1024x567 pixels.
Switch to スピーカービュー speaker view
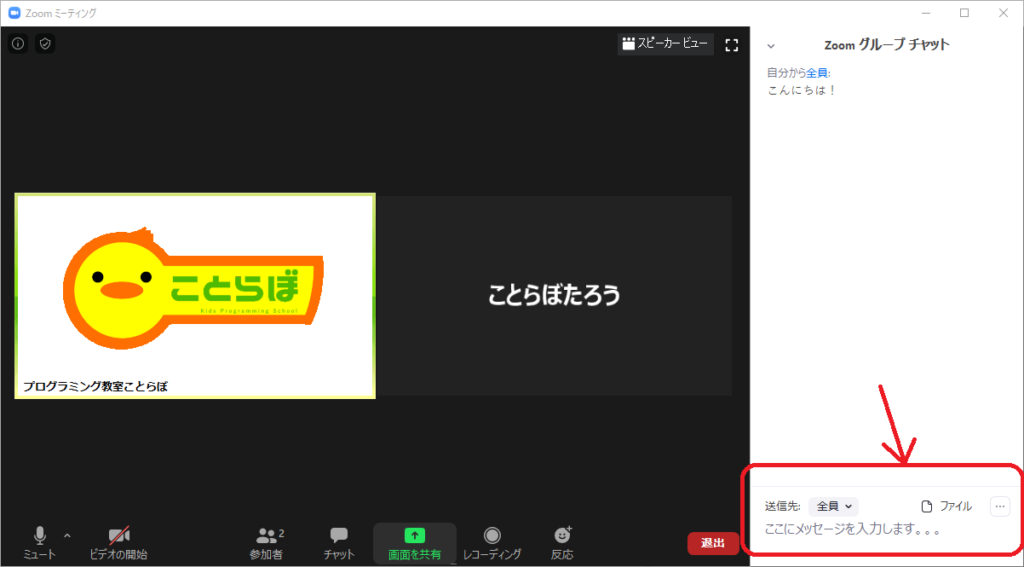(665, 44)
